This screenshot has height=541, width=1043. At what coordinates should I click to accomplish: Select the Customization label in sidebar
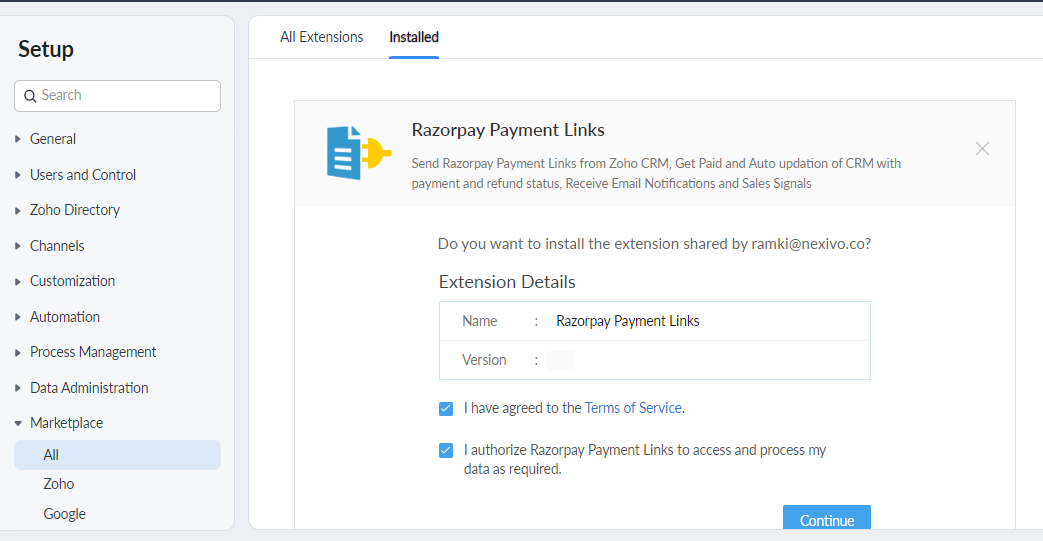(x=72, y=281)
